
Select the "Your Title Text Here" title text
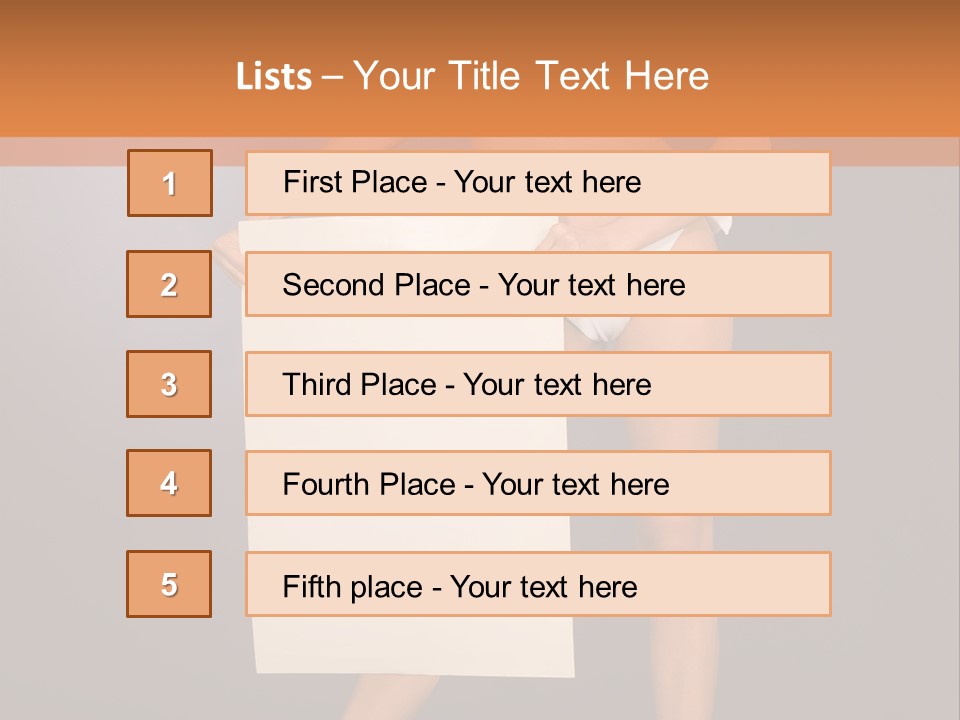531,76
